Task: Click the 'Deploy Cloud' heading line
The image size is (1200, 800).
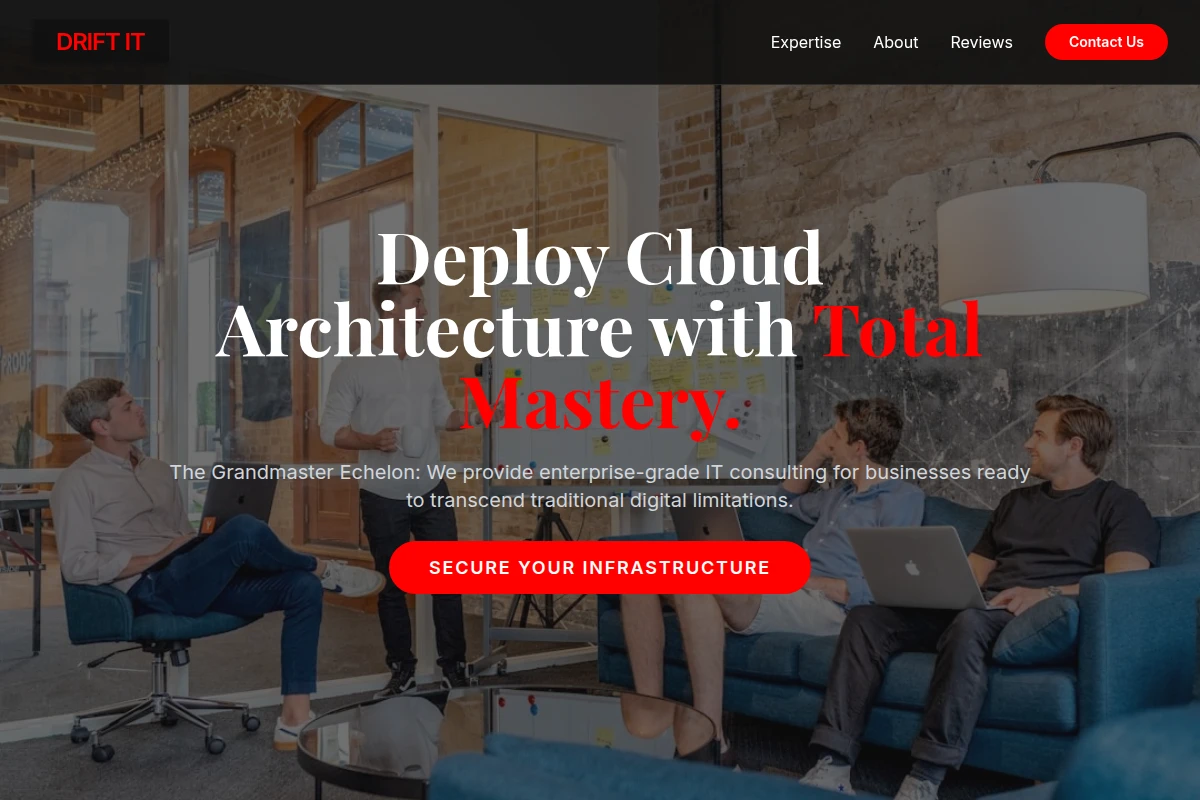Action: [x=599, y=258]
